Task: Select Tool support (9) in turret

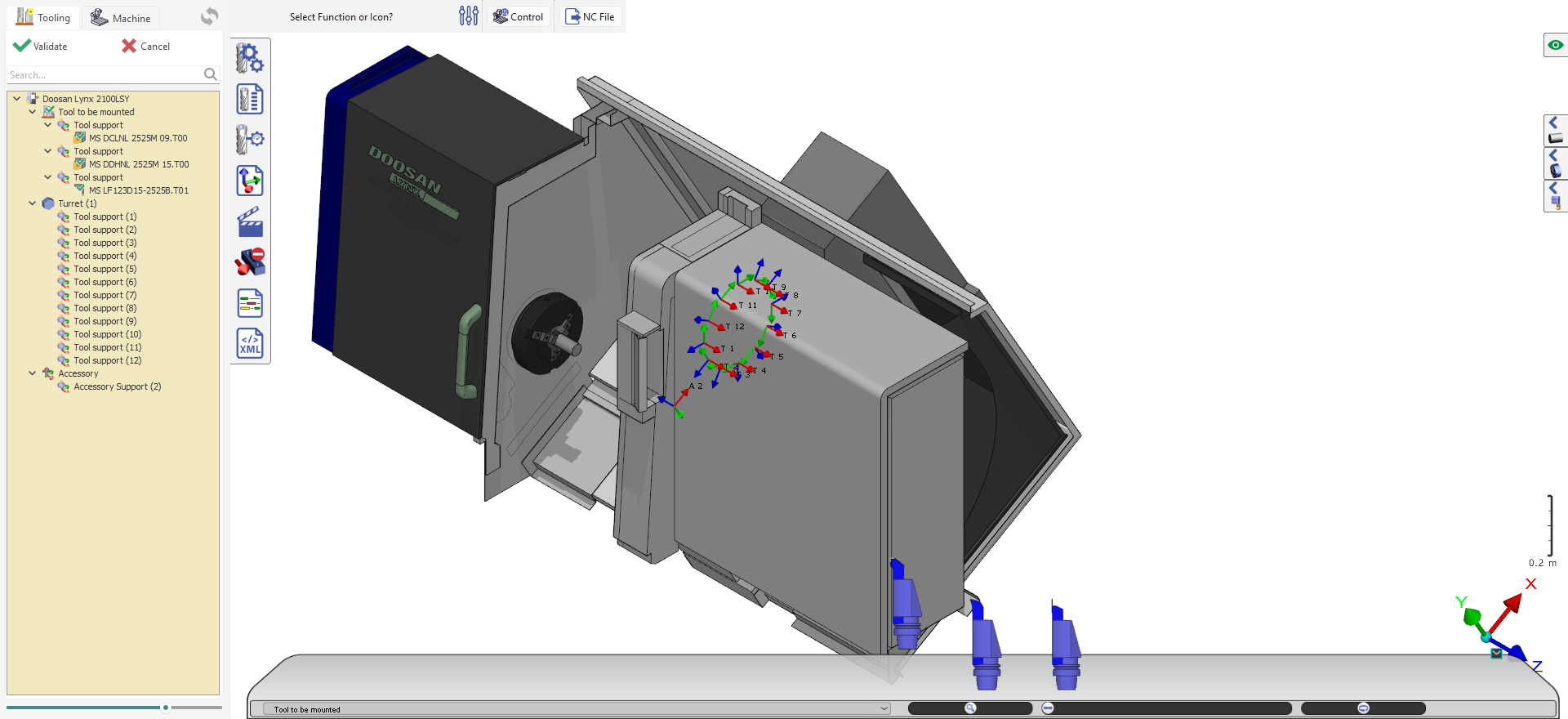Action: [x=105, y=321]
